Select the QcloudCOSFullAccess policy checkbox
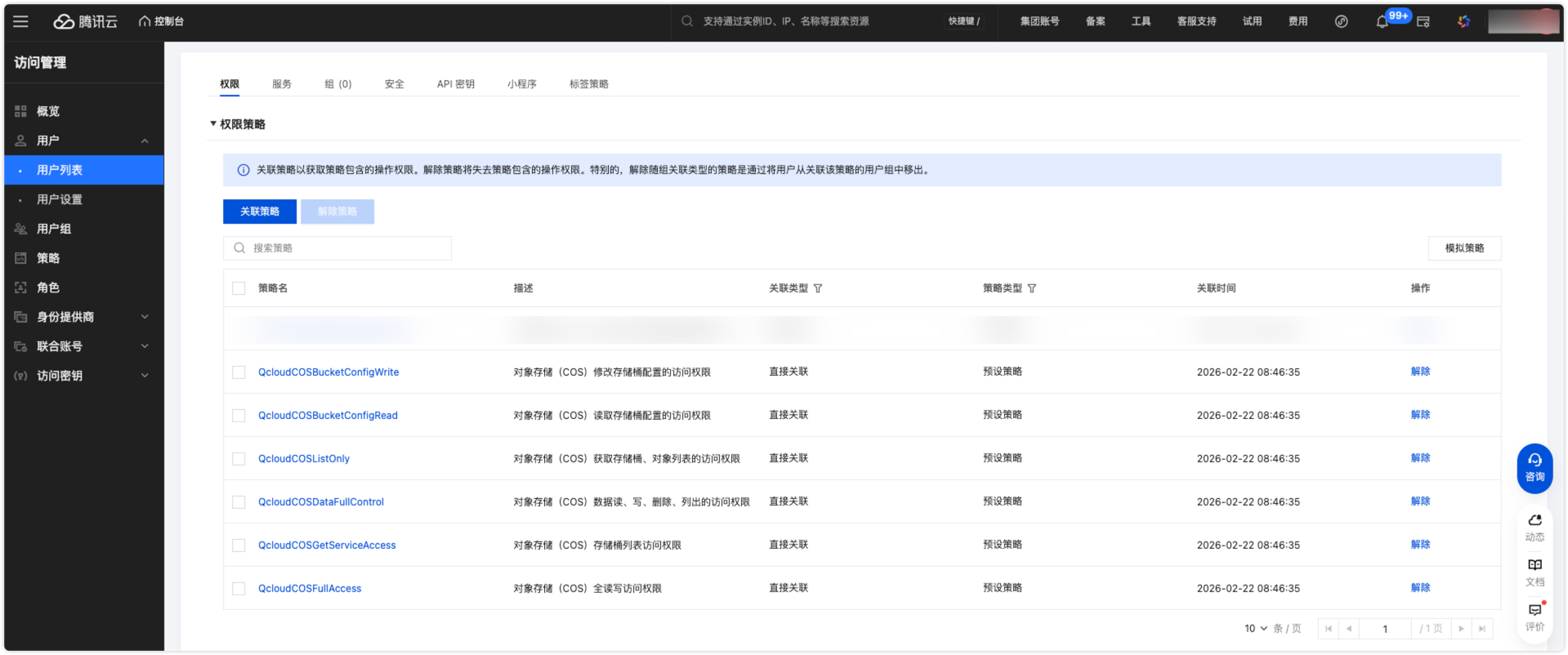 coord(239,589)
